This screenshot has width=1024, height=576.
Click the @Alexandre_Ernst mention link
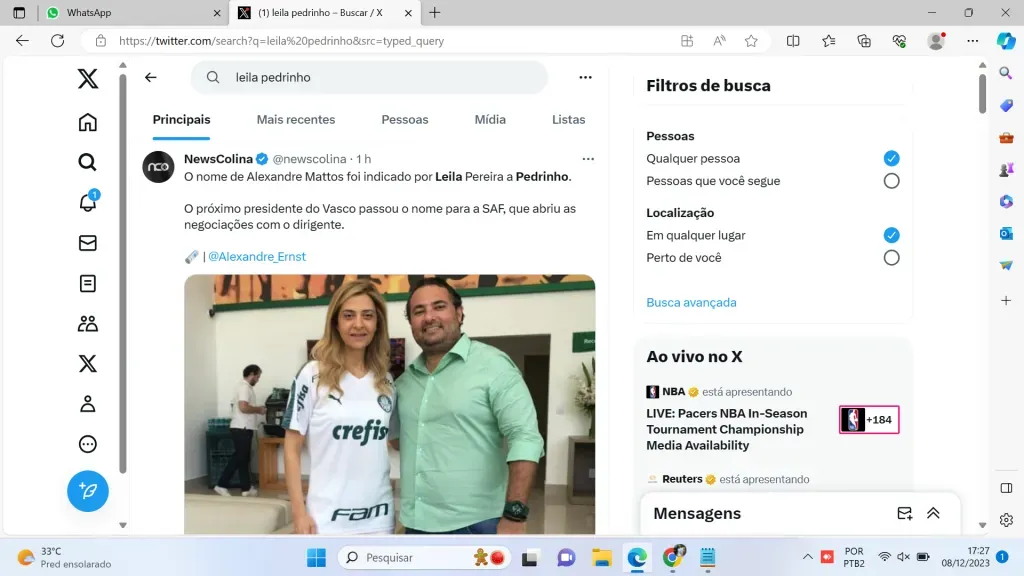tap(257, 256)
